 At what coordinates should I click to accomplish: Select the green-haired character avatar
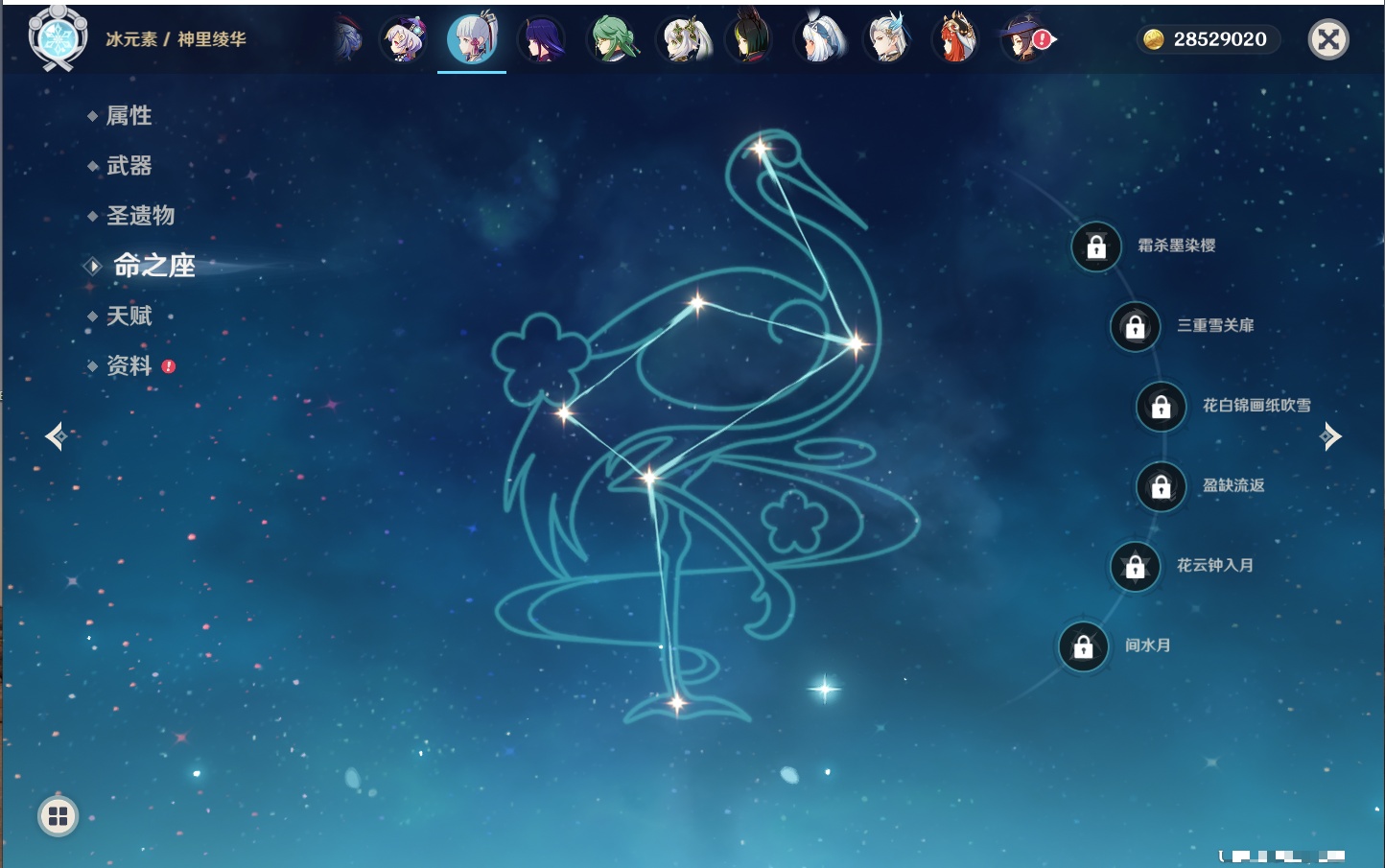point(612,39)
